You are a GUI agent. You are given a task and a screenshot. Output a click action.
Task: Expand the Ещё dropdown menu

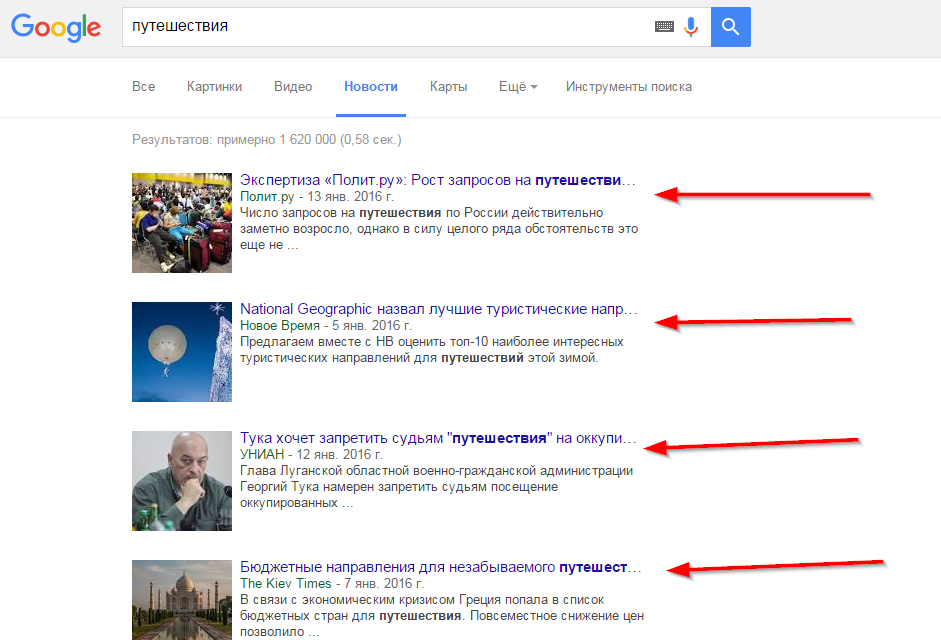click(x=518, y=86)
